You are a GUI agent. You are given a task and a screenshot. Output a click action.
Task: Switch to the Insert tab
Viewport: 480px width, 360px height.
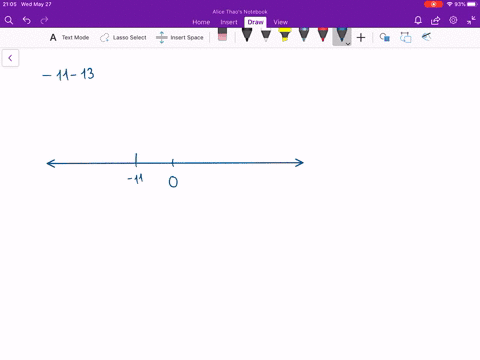click(229, 22)
